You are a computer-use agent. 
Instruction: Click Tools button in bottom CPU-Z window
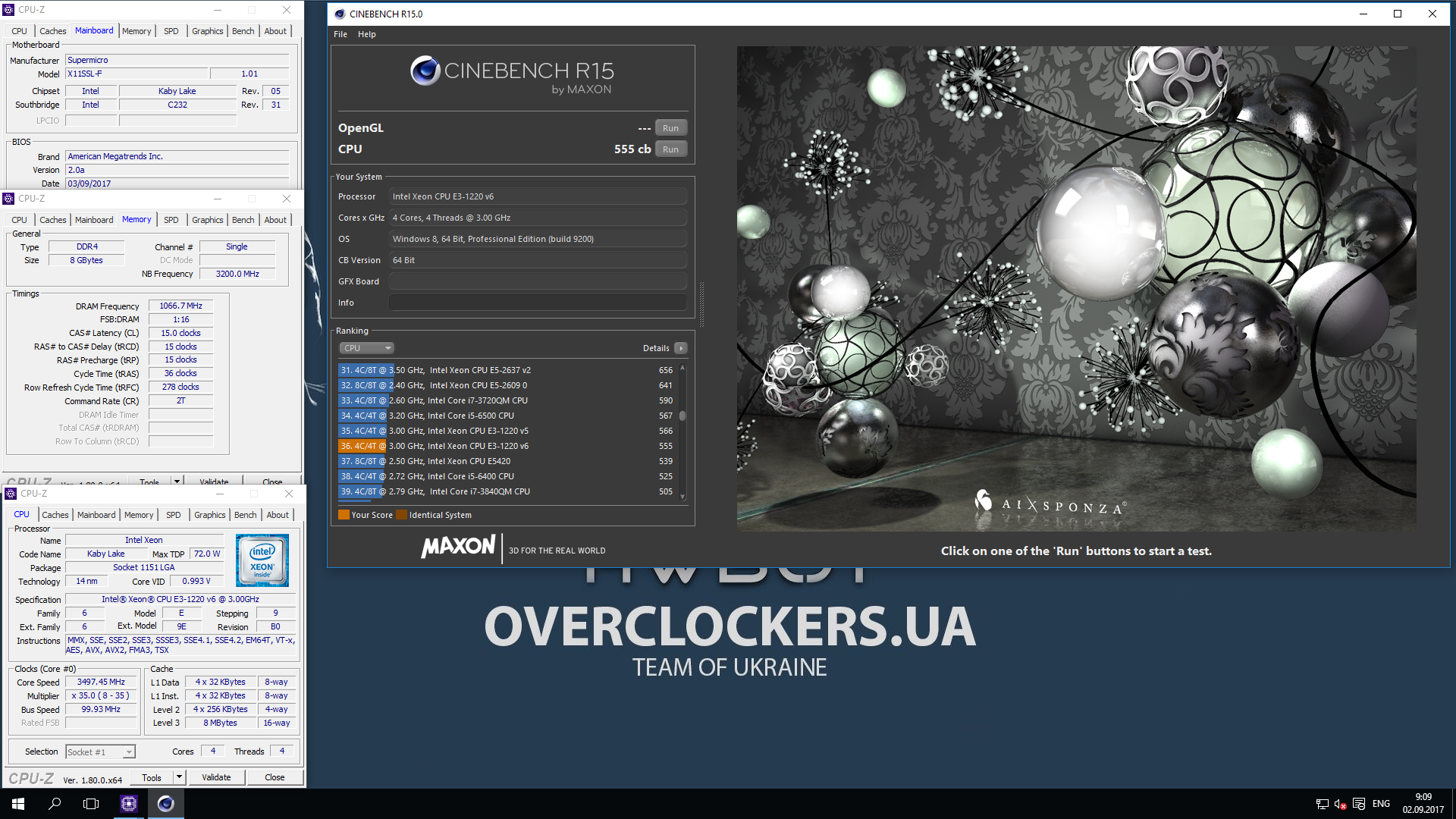click(152, 777)
